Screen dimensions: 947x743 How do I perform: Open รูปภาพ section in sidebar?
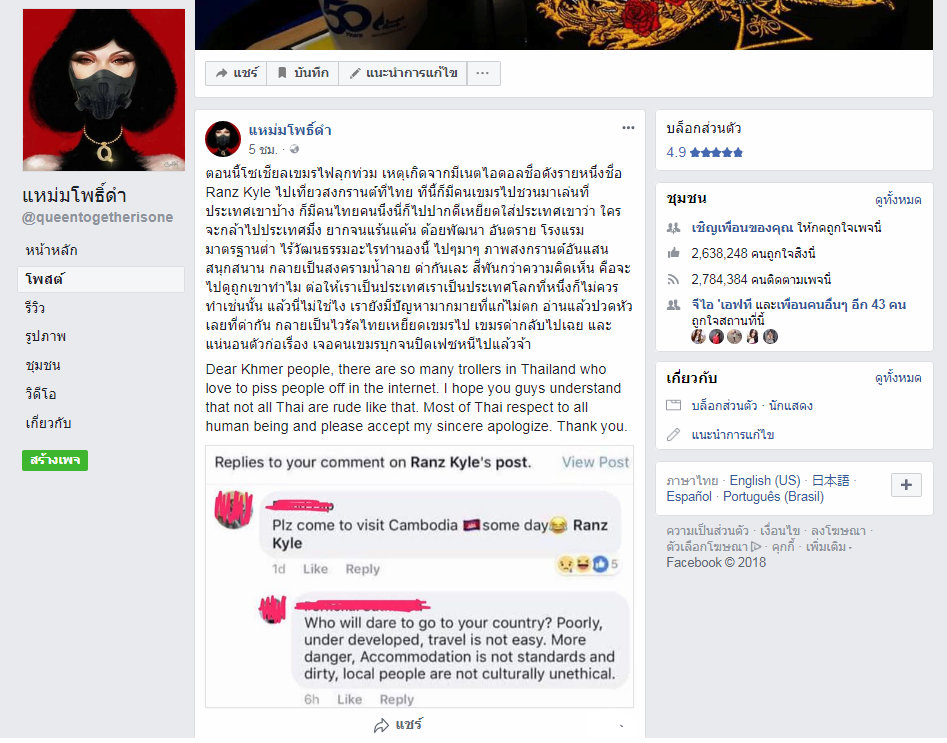[46, 336]
